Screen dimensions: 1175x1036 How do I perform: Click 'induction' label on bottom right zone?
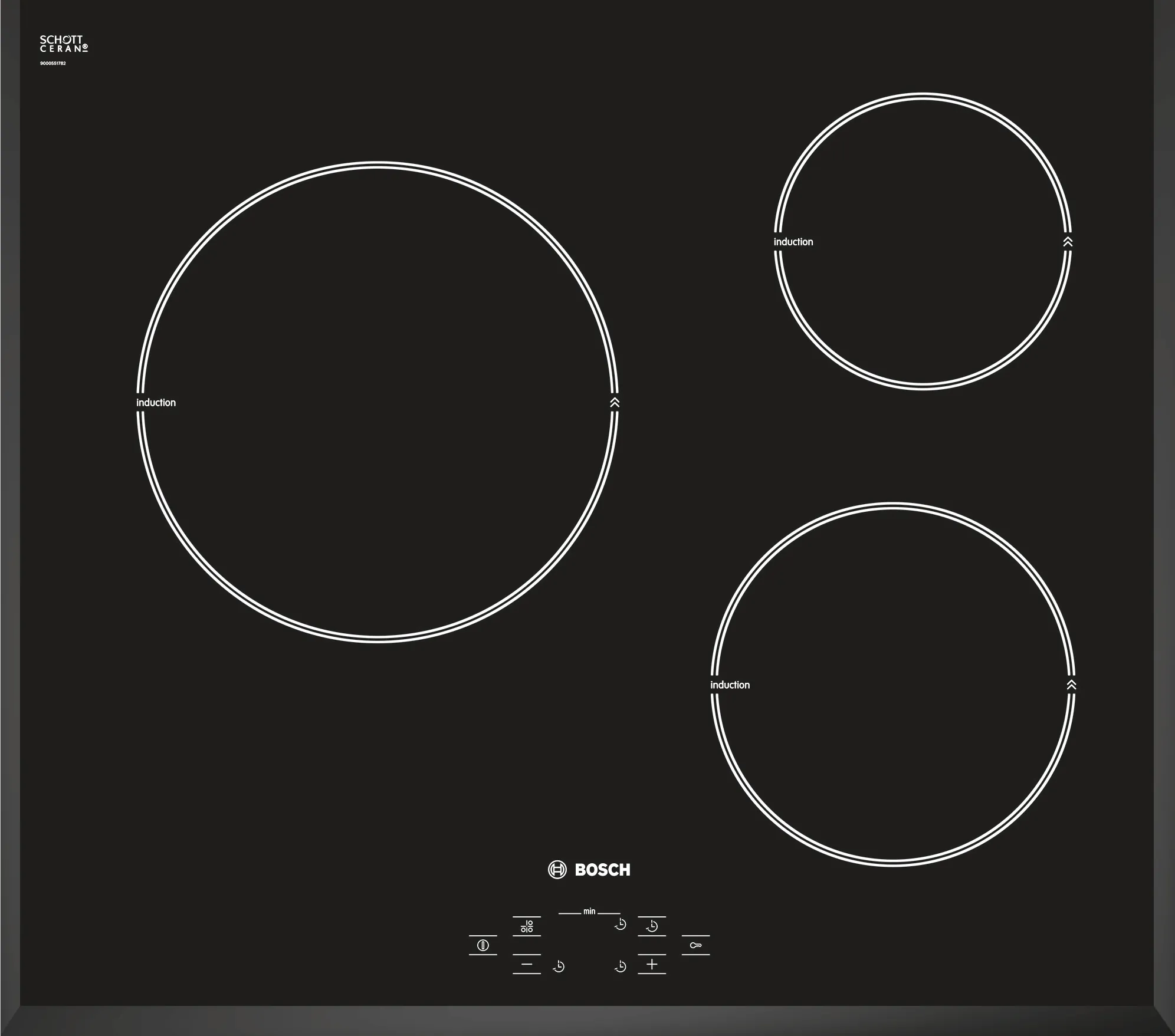tap(730, 685)
